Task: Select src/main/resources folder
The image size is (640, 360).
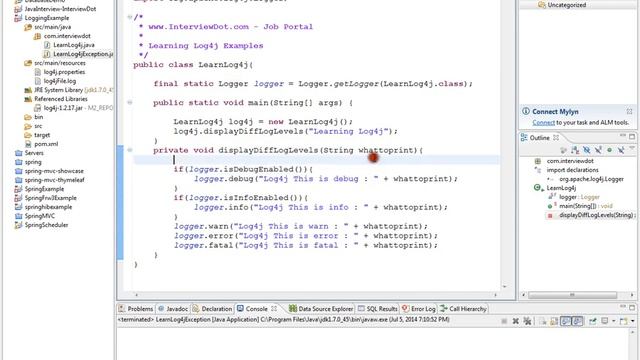Action: click(x=60, y=63)
